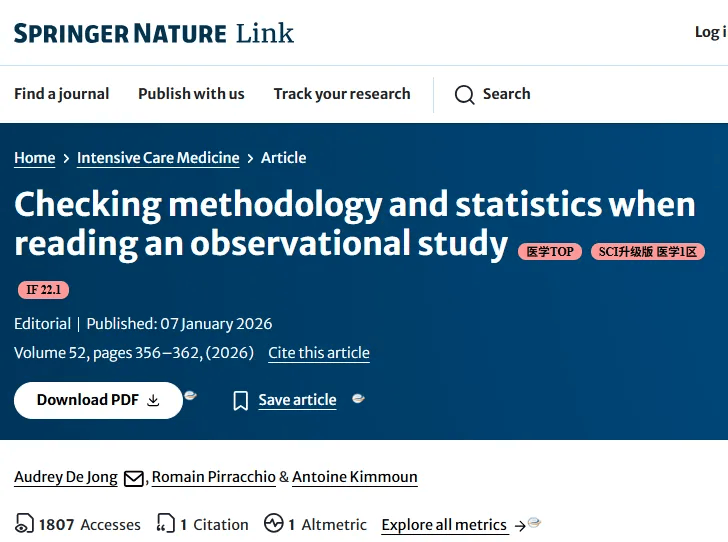
Task: Click the Accesses metric icon
Action: 24,524
